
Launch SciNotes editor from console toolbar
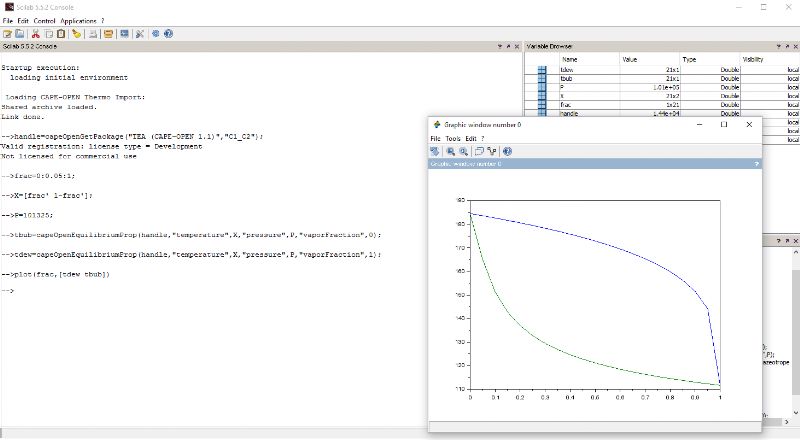click(x=7, y=34)
